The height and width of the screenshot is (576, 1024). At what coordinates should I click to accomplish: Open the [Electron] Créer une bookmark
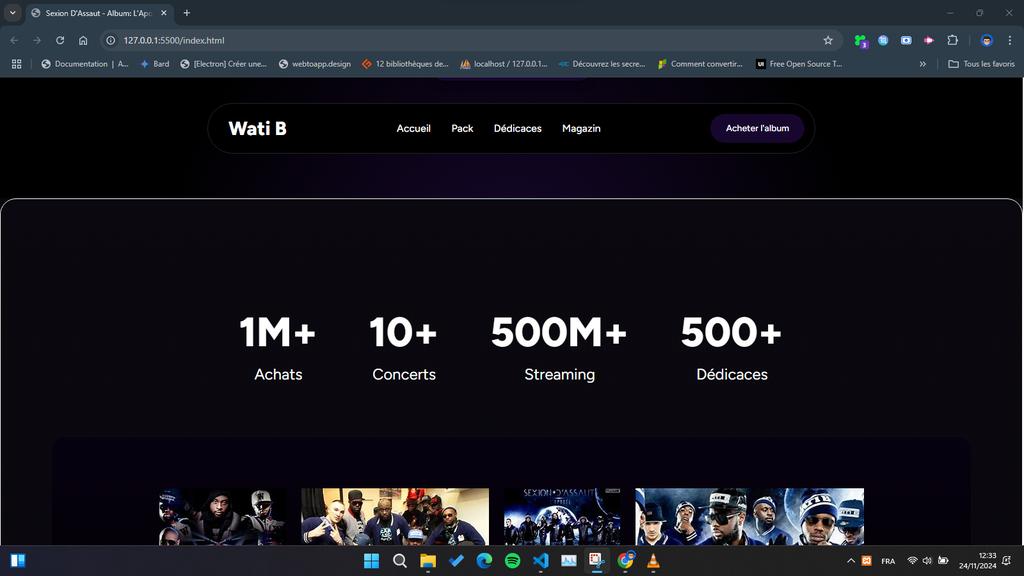coord(223,64)
